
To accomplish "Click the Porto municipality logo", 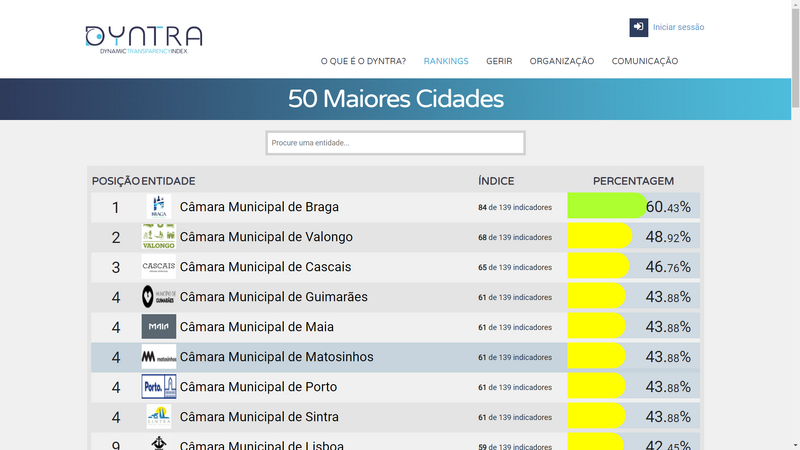I will point(158,387).
